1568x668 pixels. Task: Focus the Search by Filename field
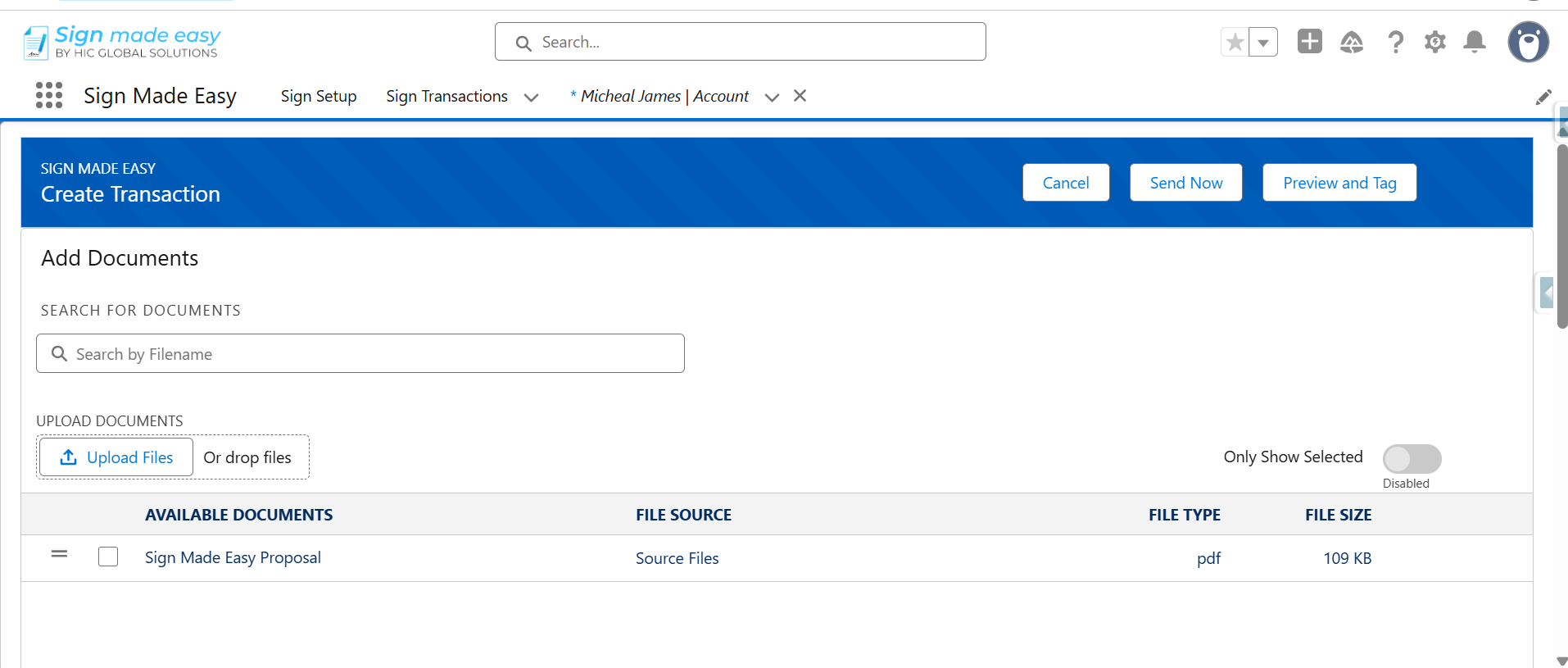(x=360, y=353)
